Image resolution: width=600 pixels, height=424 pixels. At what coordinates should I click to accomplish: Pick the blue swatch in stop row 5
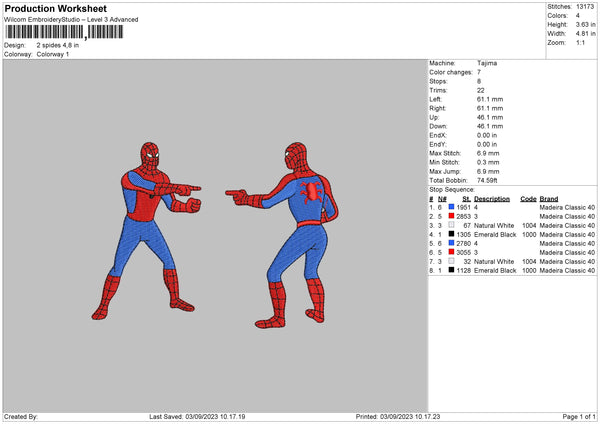[x=452, y=243]
